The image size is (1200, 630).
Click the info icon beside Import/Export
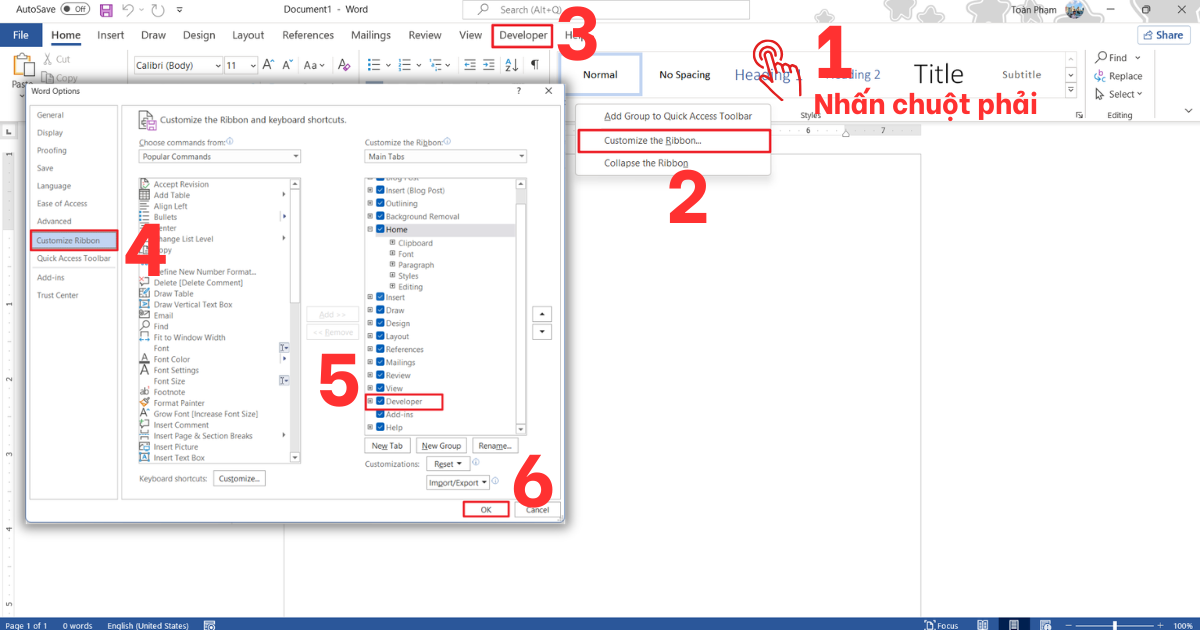tap(495, 481)
